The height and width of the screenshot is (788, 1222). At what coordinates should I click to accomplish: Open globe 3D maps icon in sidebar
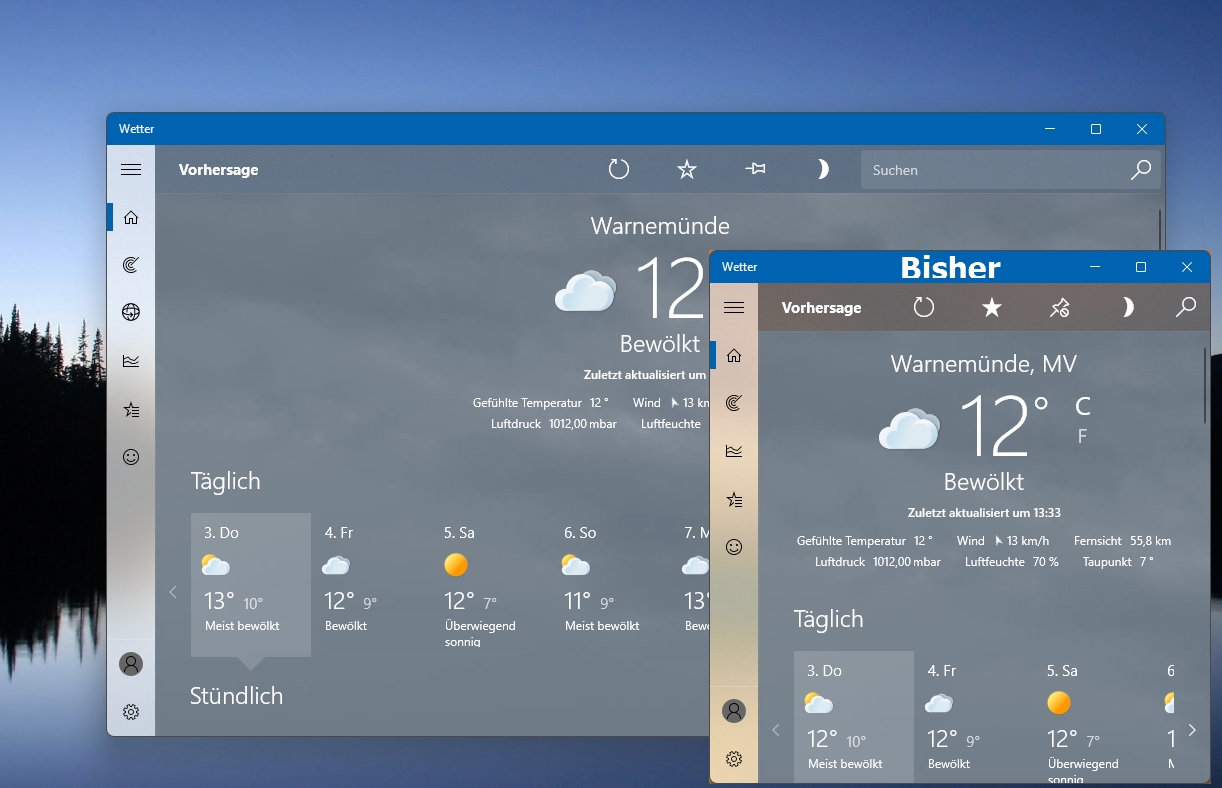[x=131, y=312]
